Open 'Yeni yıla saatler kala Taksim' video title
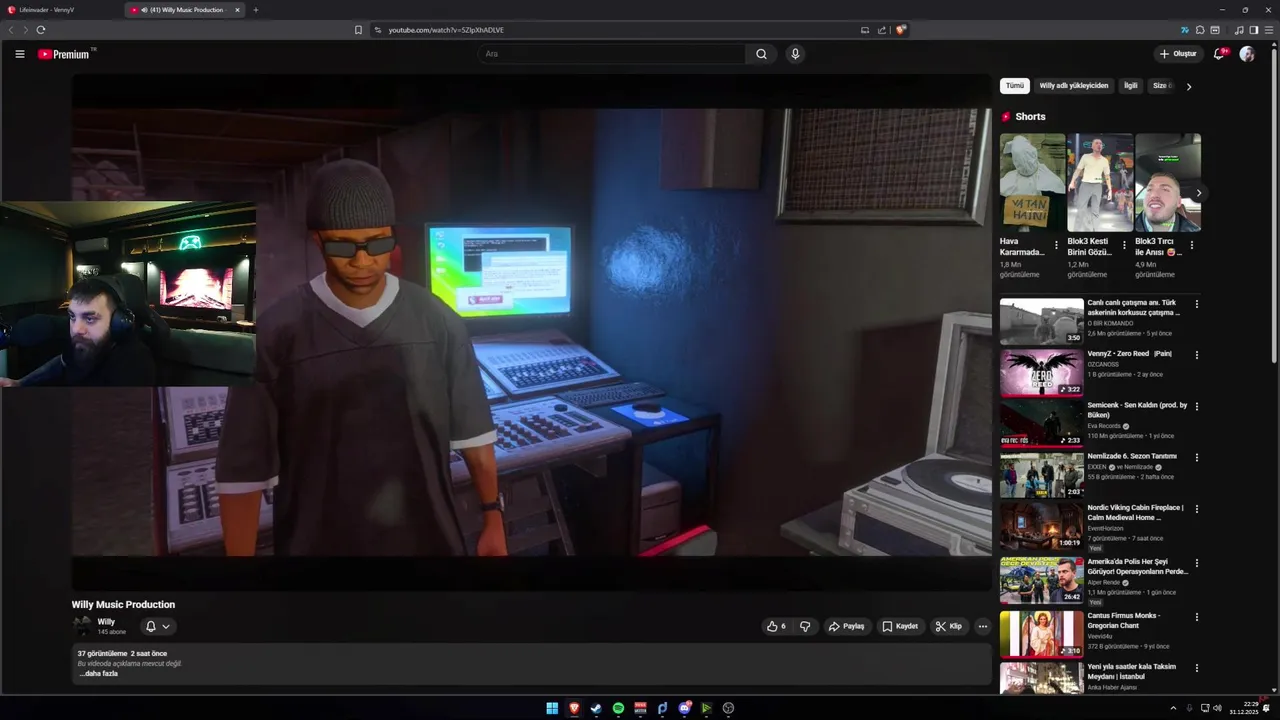 pyautogui.click(x=1132, y=671)
